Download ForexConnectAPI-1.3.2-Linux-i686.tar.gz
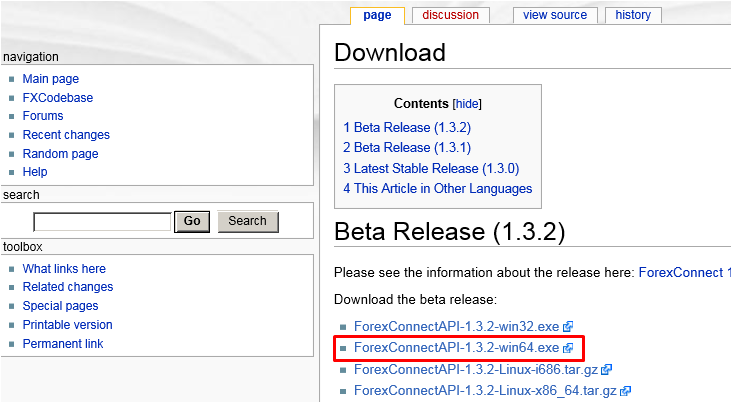This screenshot has height=403, width=732. click(x=476, y=370)
